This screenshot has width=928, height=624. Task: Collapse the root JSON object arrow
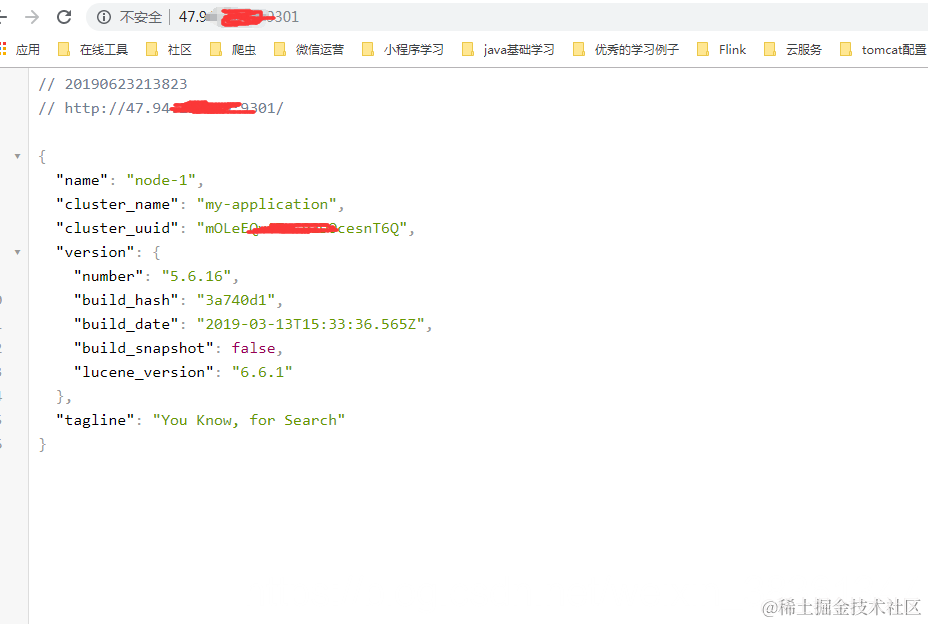[18, 156]
